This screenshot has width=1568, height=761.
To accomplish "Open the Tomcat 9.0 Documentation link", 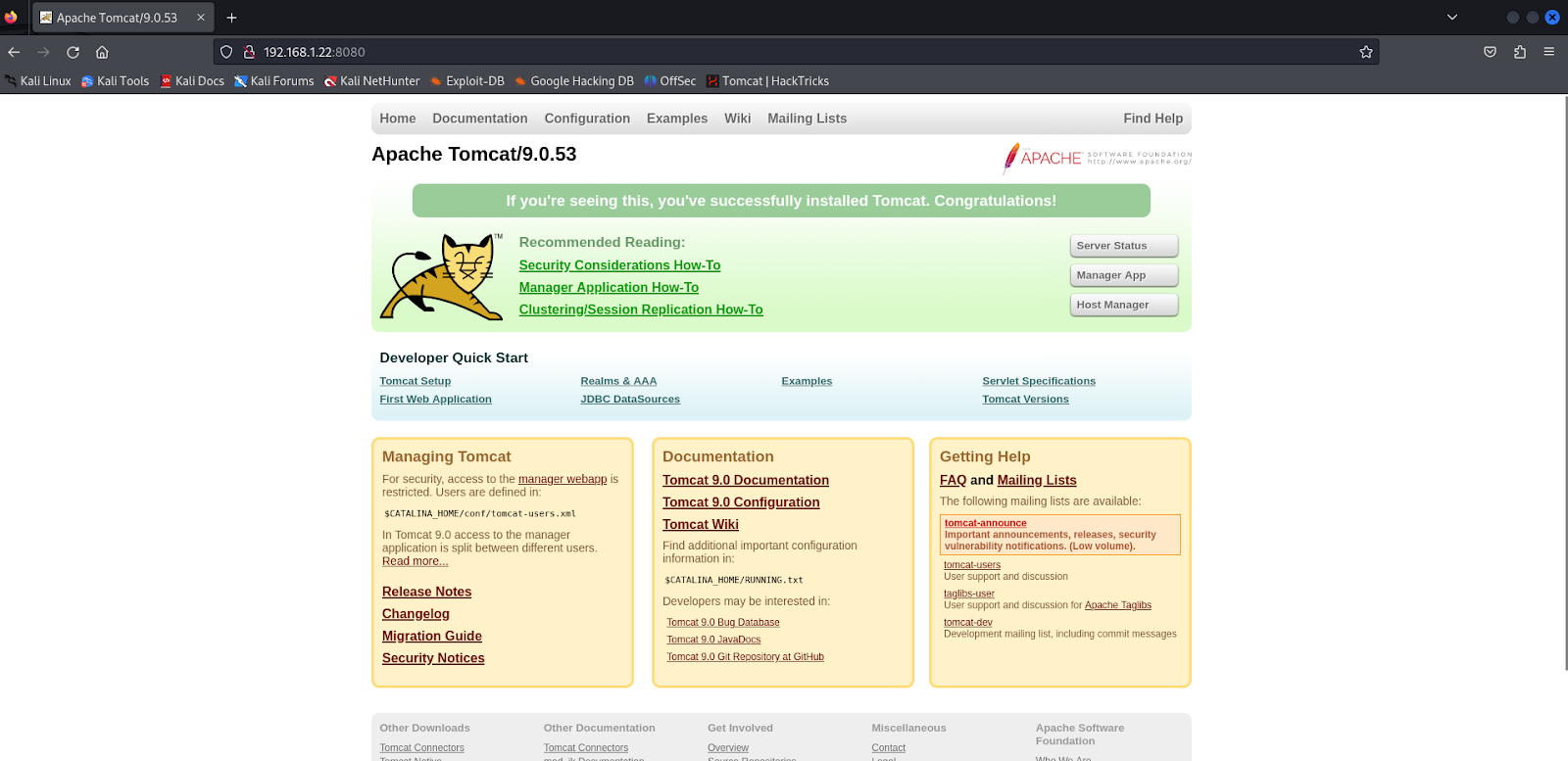I will tap(746, 480).
